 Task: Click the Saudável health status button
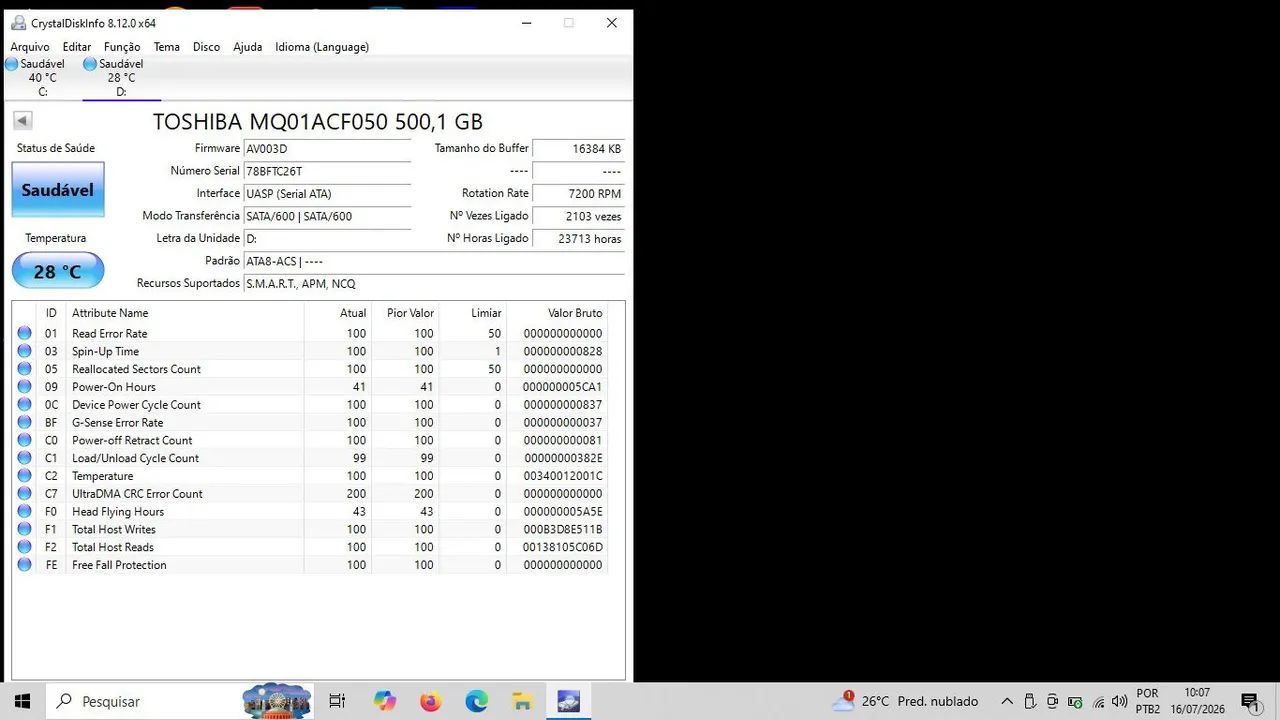[58, 190]
